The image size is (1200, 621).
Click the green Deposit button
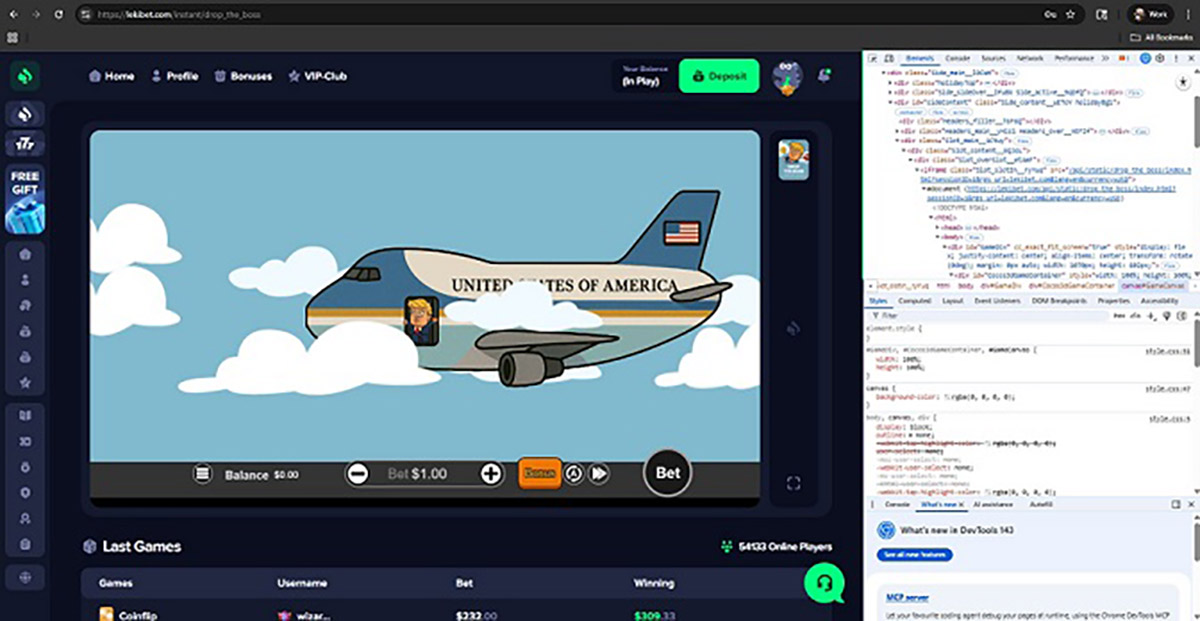coord(719,76)
